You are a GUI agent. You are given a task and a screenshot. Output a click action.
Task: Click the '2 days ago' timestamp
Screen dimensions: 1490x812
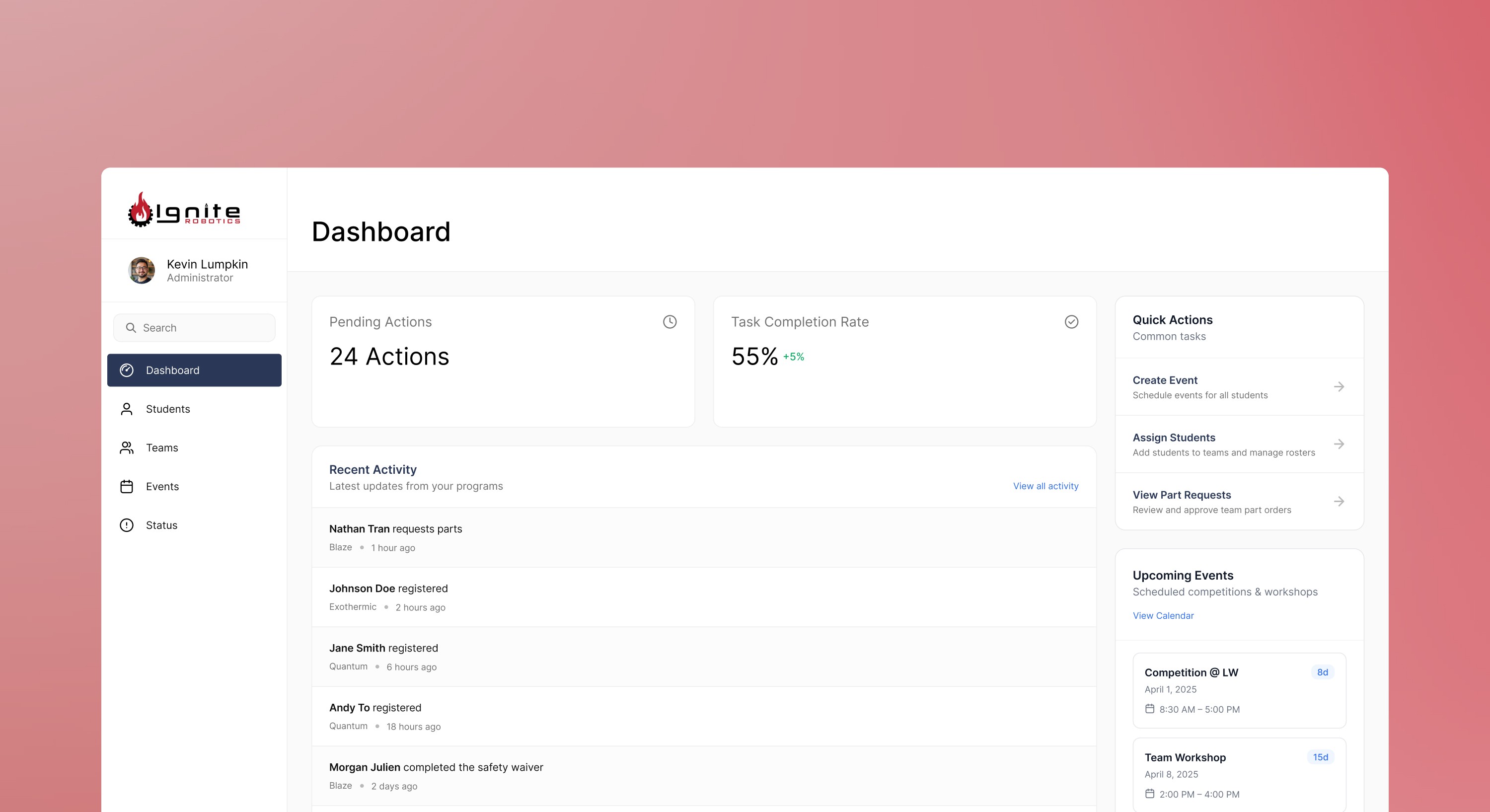coord(394,787)
